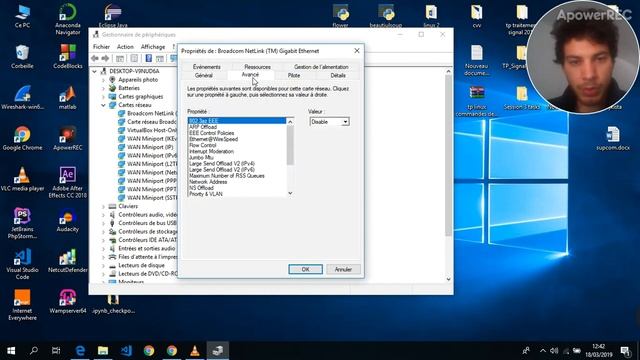Image resolution: width=640 pixels, height=360 pixels.
Task: Select the Jumbo Mtu property
Action: pos(237,158)
